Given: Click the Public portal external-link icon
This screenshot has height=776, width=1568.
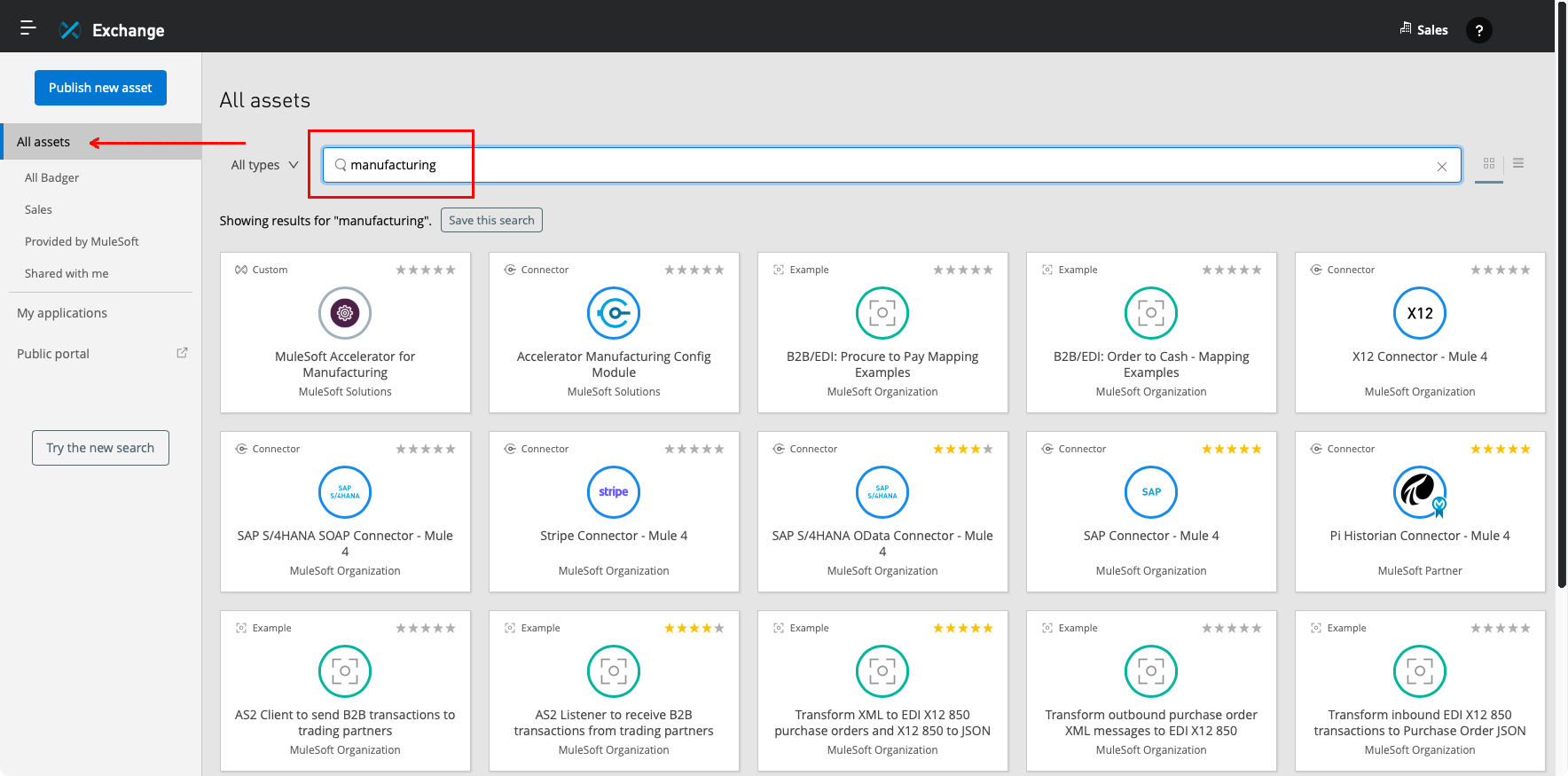Looking at the screenshot, I should click(x=182, y=353).
